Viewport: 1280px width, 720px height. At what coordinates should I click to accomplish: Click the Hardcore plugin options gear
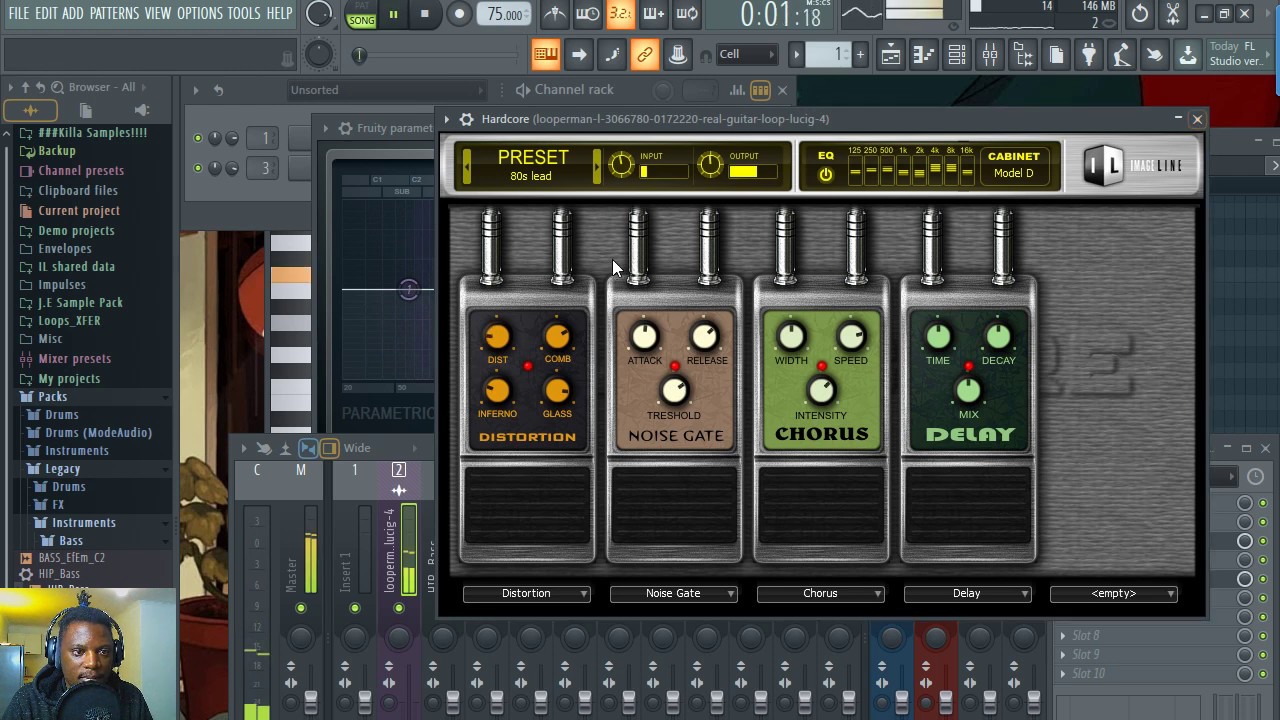click(x=466, y=119)
